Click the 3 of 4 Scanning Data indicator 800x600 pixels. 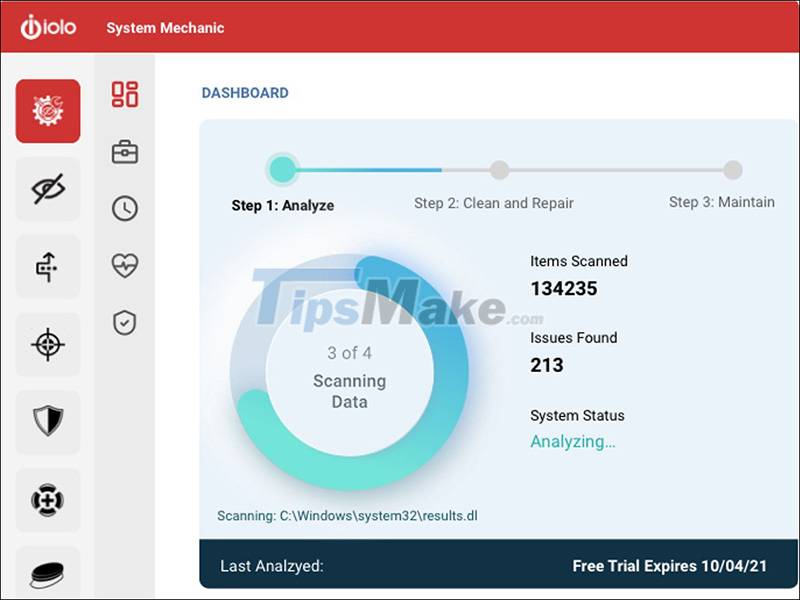pos(350,375)
